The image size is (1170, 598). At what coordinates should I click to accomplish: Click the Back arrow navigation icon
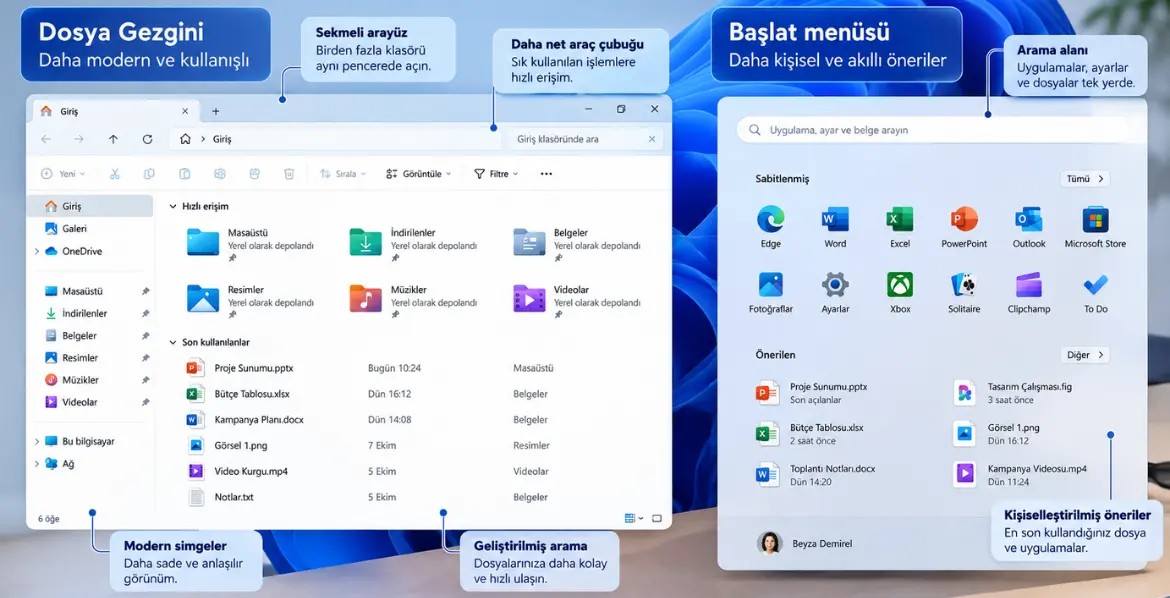(x=46, y=139)
